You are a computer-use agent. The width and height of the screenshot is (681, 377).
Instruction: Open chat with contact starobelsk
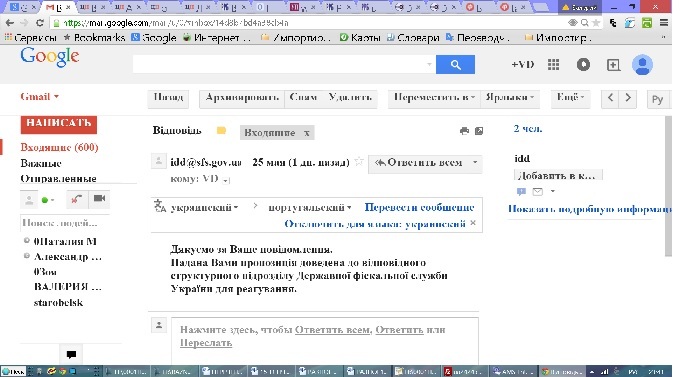pyautogui.click(x=58, y=303)
